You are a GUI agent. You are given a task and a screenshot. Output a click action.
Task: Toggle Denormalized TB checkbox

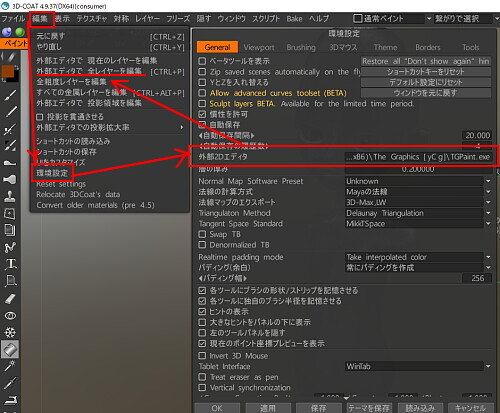[x=202, y=245]
